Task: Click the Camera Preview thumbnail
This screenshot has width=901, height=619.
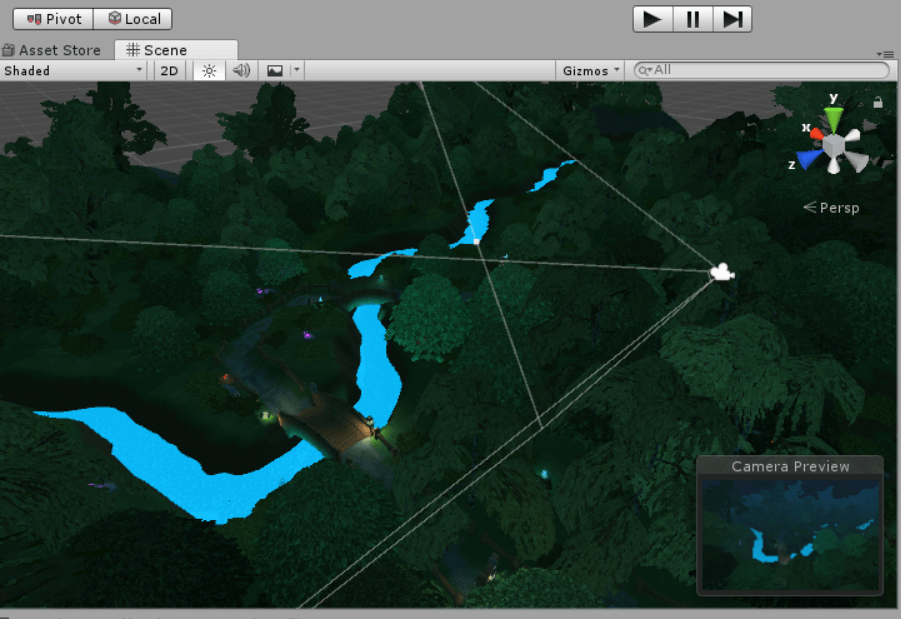Action: 790,535
